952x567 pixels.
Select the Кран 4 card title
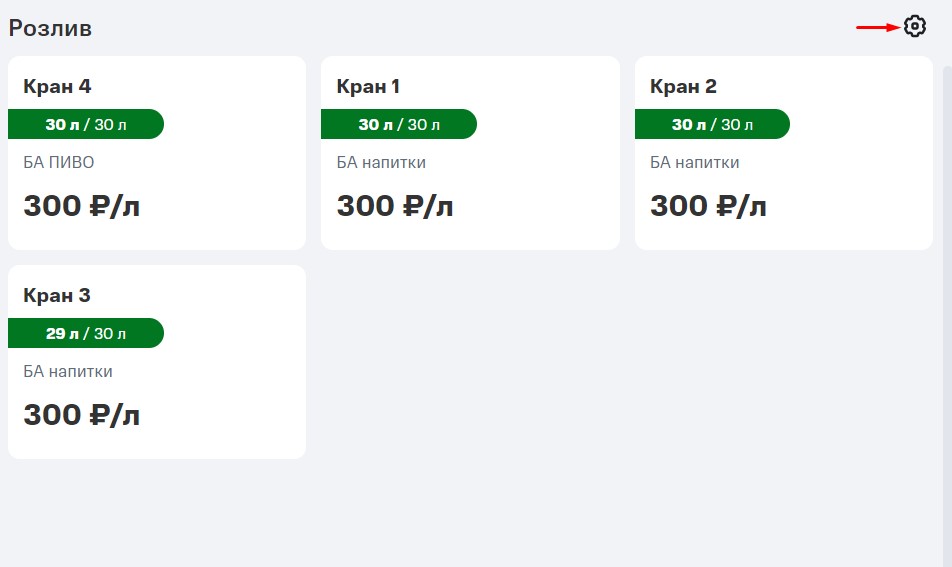click(57, 87)
